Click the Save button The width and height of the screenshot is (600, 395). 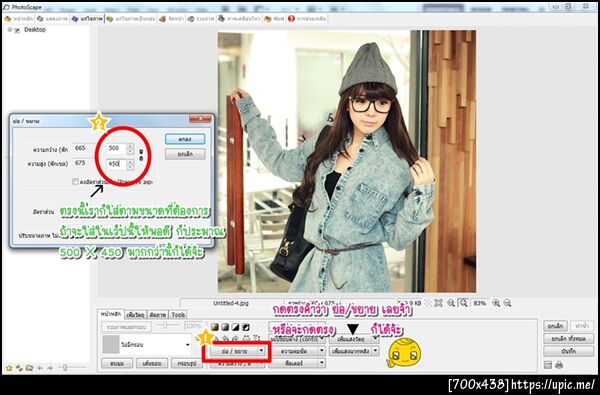[x=569, y=351]
